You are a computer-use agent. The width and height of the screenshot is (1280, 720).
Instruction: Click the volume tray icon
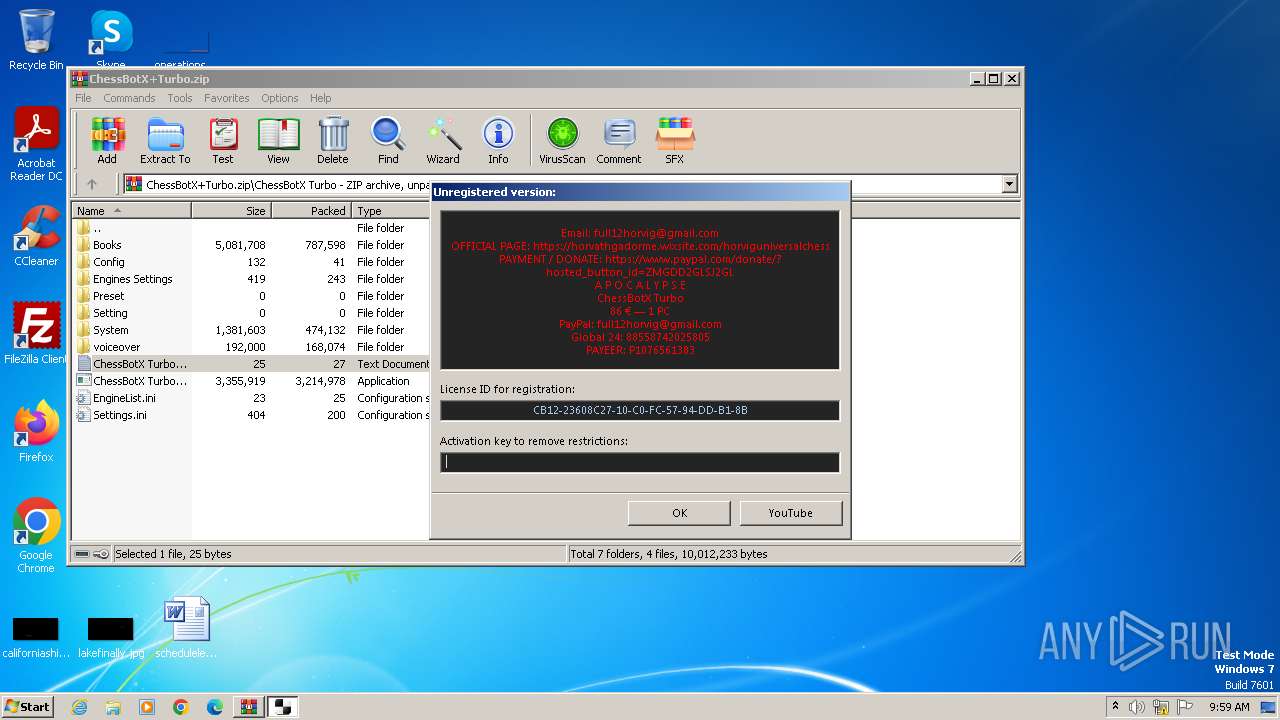click(x=1137, y=707)
